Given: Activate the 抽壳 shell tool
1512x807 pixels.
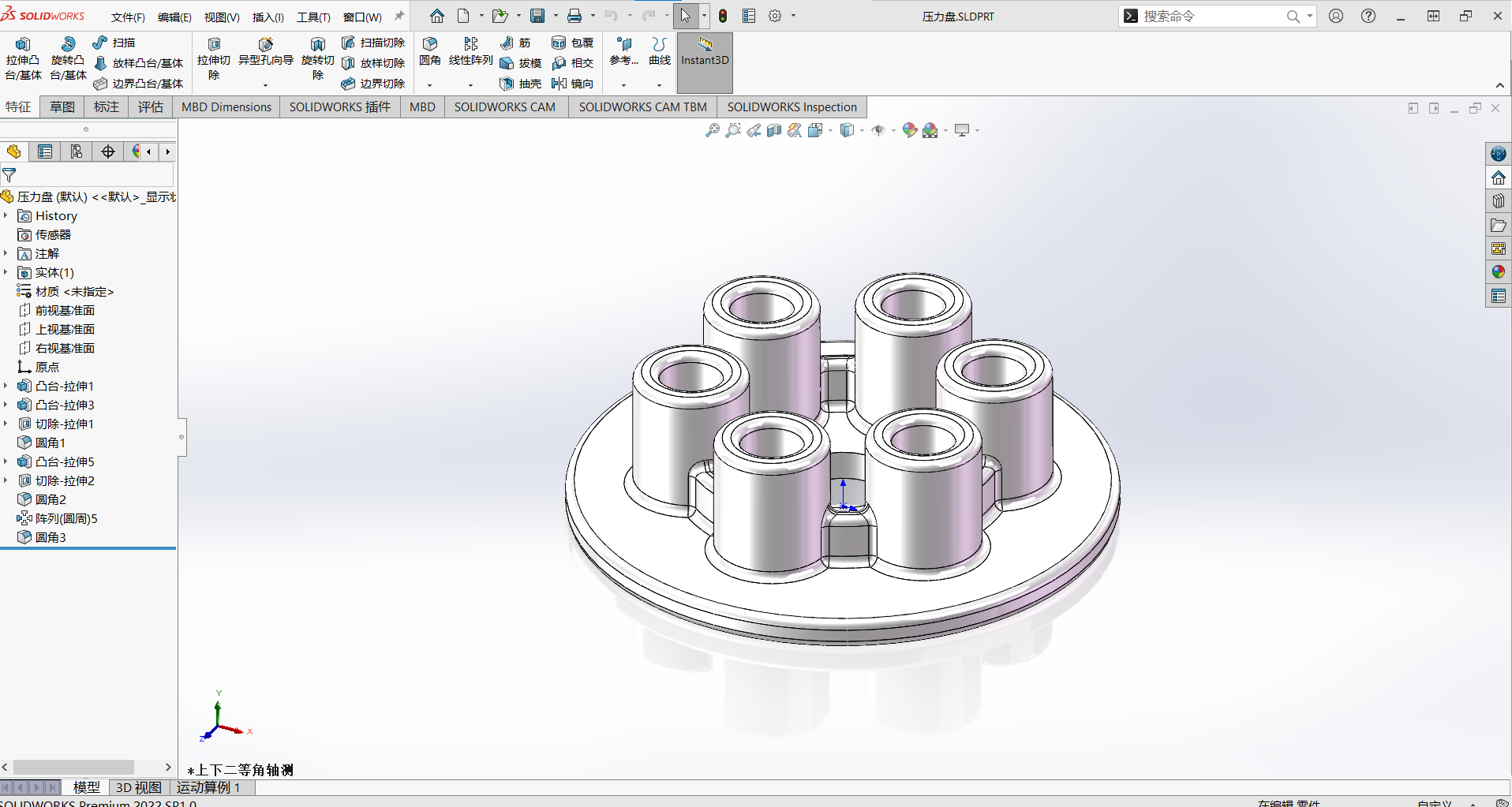Looking at the screenshot, I should [519, 83].
